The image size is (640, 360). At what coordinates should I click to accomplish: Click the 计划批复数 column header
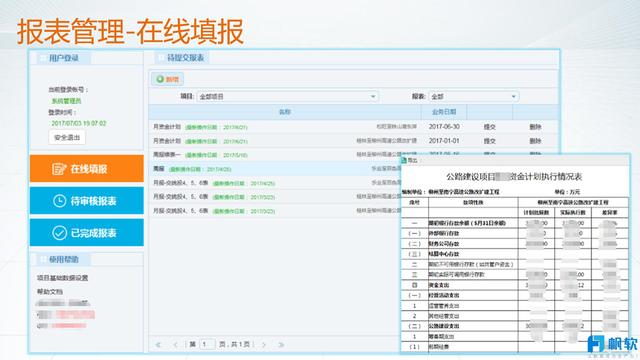pyautogui.click(x=536, y=213)
